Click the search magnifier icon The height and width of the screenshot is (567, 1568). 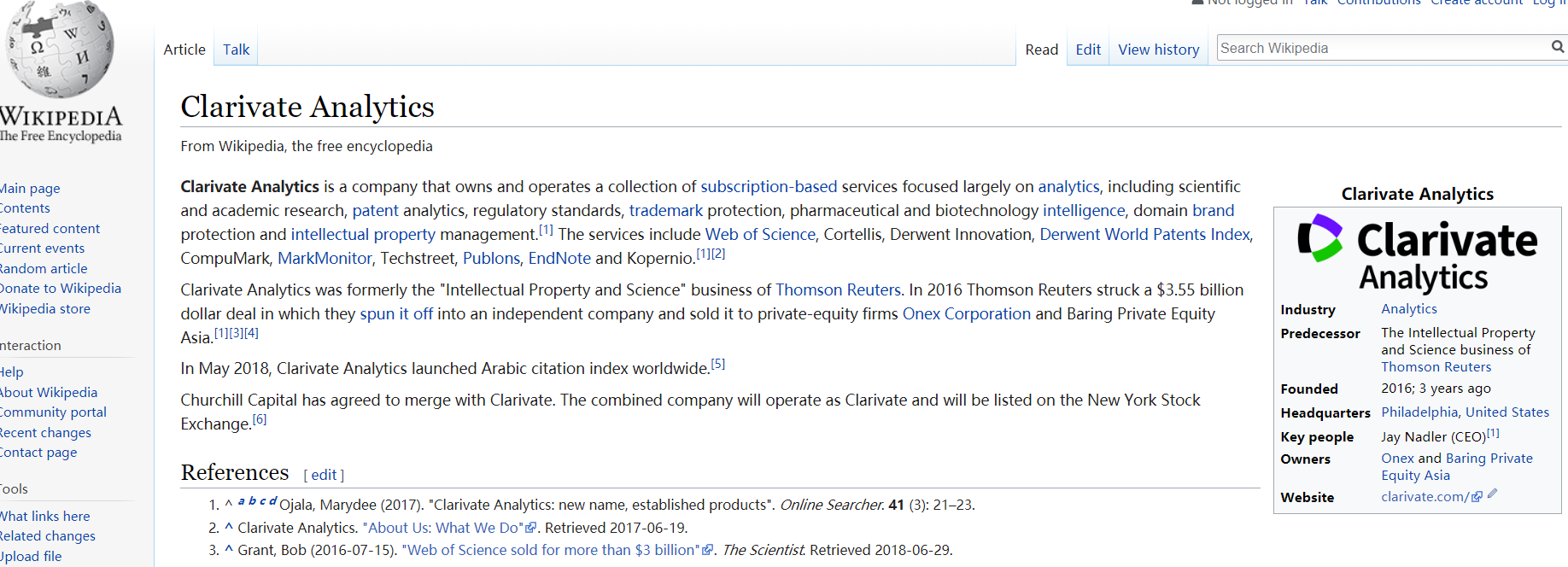1558,48
